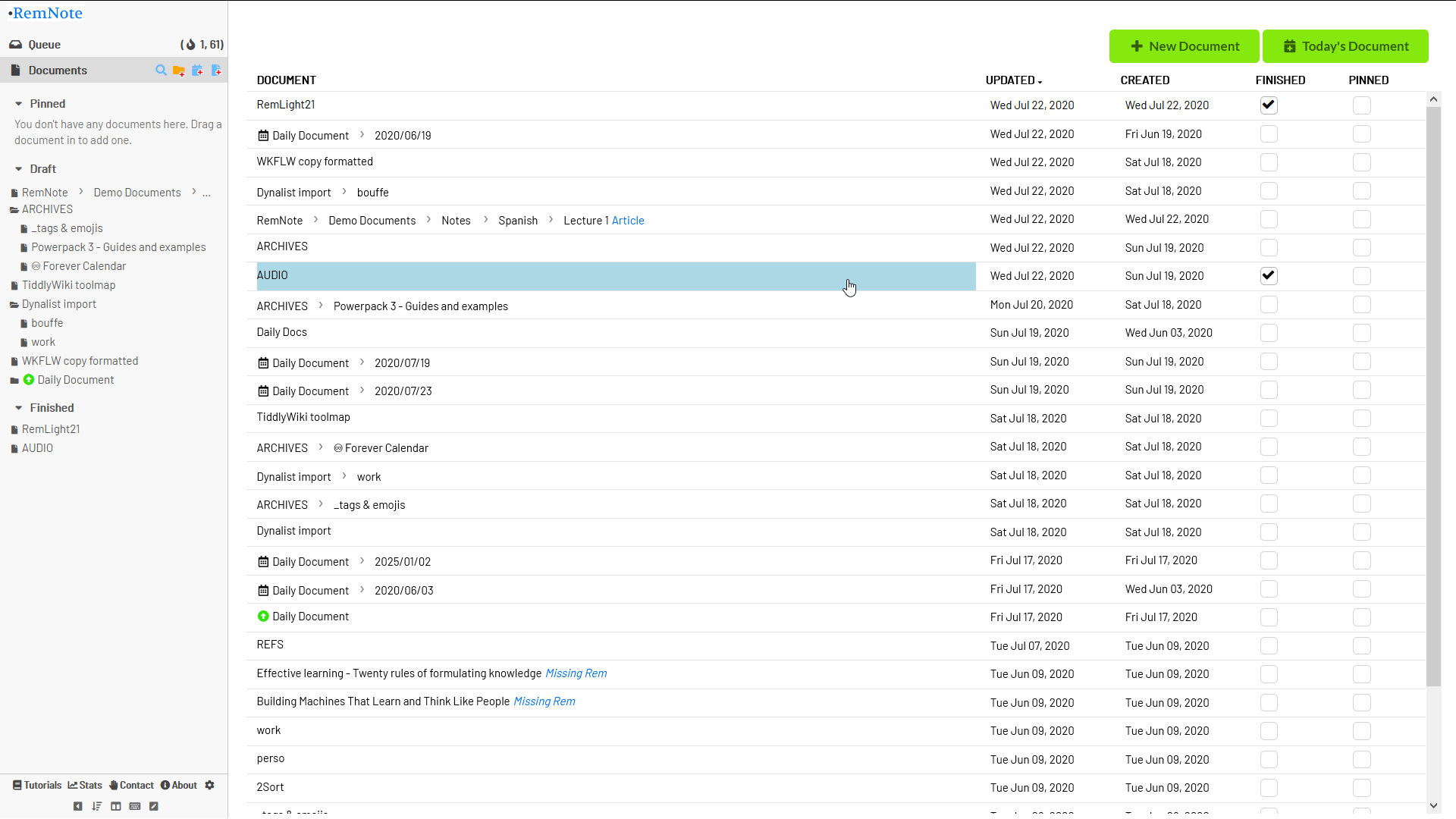This screenshot has width=1456, height=819.
Task: Click the search documents magnifier icon
Action: point(161,71)
